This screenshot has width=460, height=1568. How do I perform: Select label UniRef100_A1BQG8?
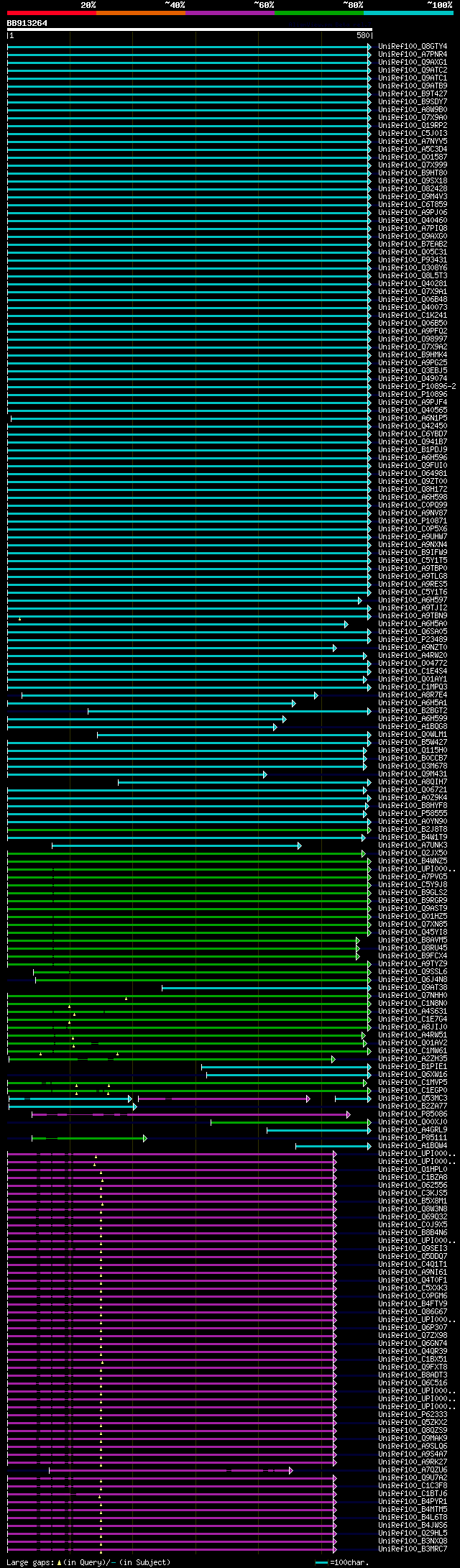pyautogui.click(x=413, y=727)
